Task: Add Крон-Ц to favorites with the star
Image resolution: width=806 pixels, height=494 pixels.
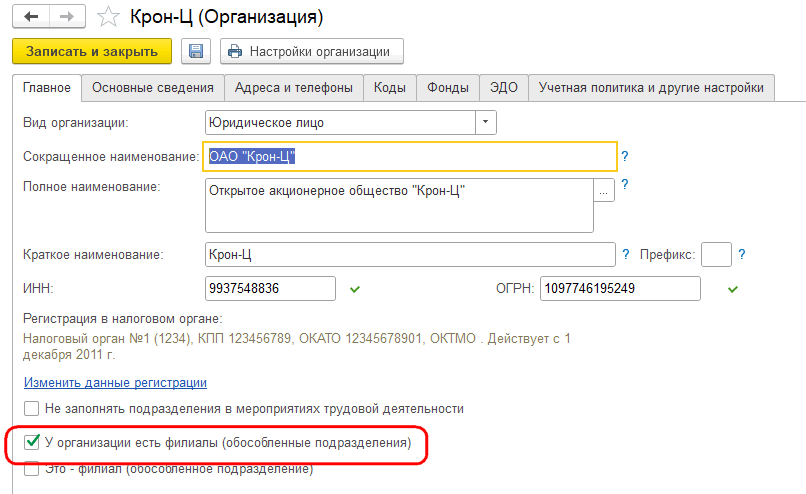Action: coord(108,17)
